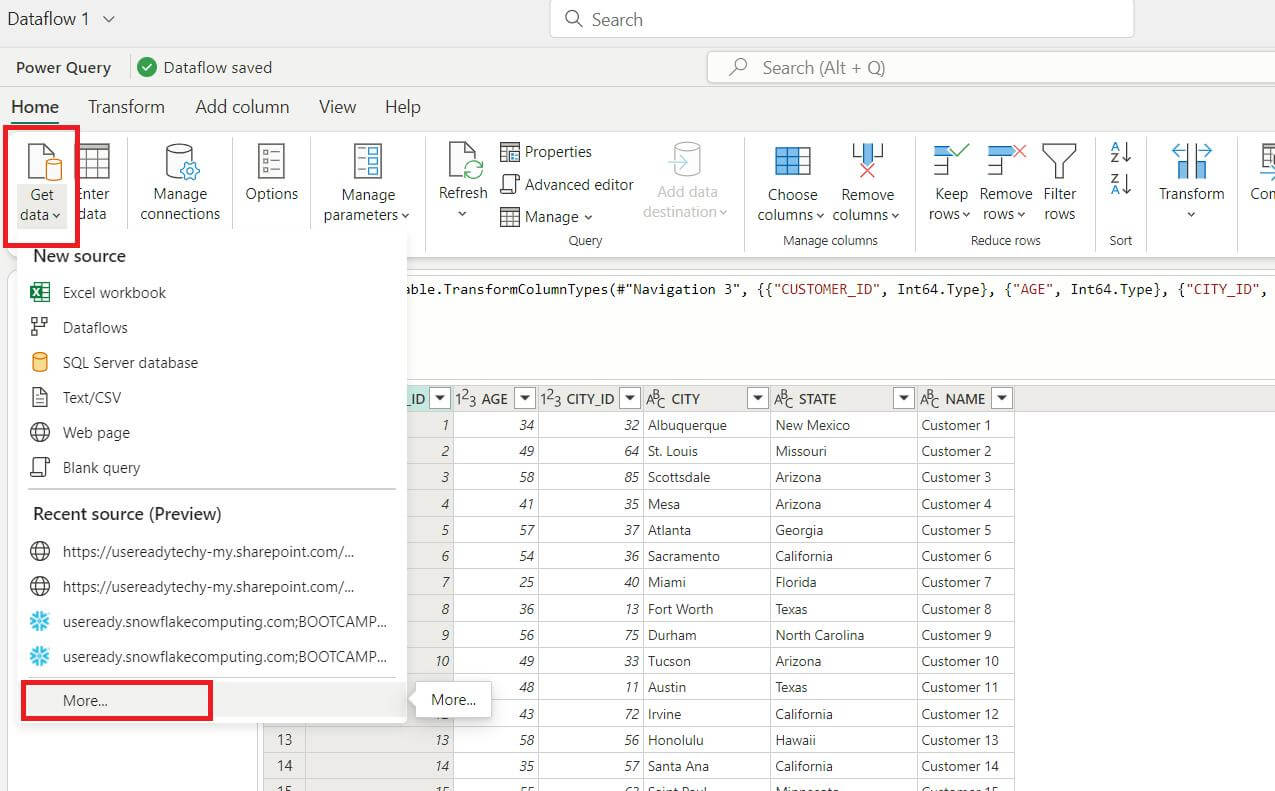Click the Georgia state cell
The height and width of the screenshot is (791, 1275).
click(844, 530)
